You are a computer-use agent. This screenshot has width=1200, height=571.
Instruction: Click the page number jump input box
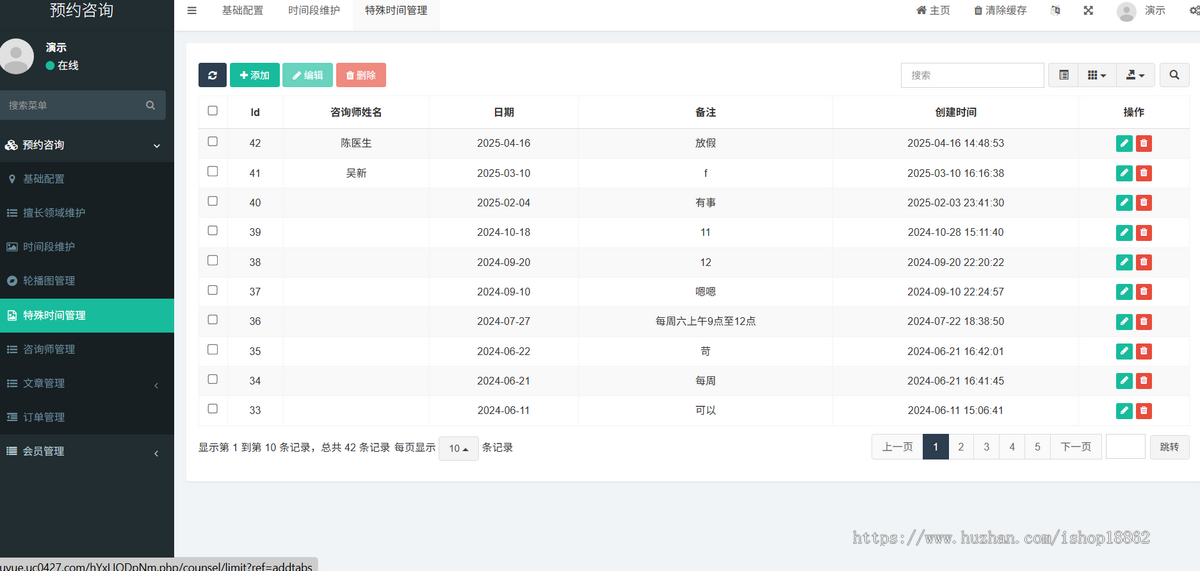click(1125, 447)
